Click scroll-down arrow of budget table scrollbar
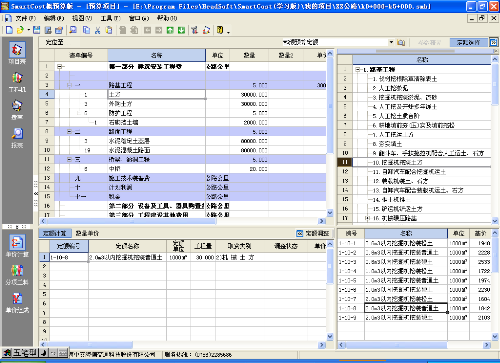This screenshot has height=363, width=500. 330,213
